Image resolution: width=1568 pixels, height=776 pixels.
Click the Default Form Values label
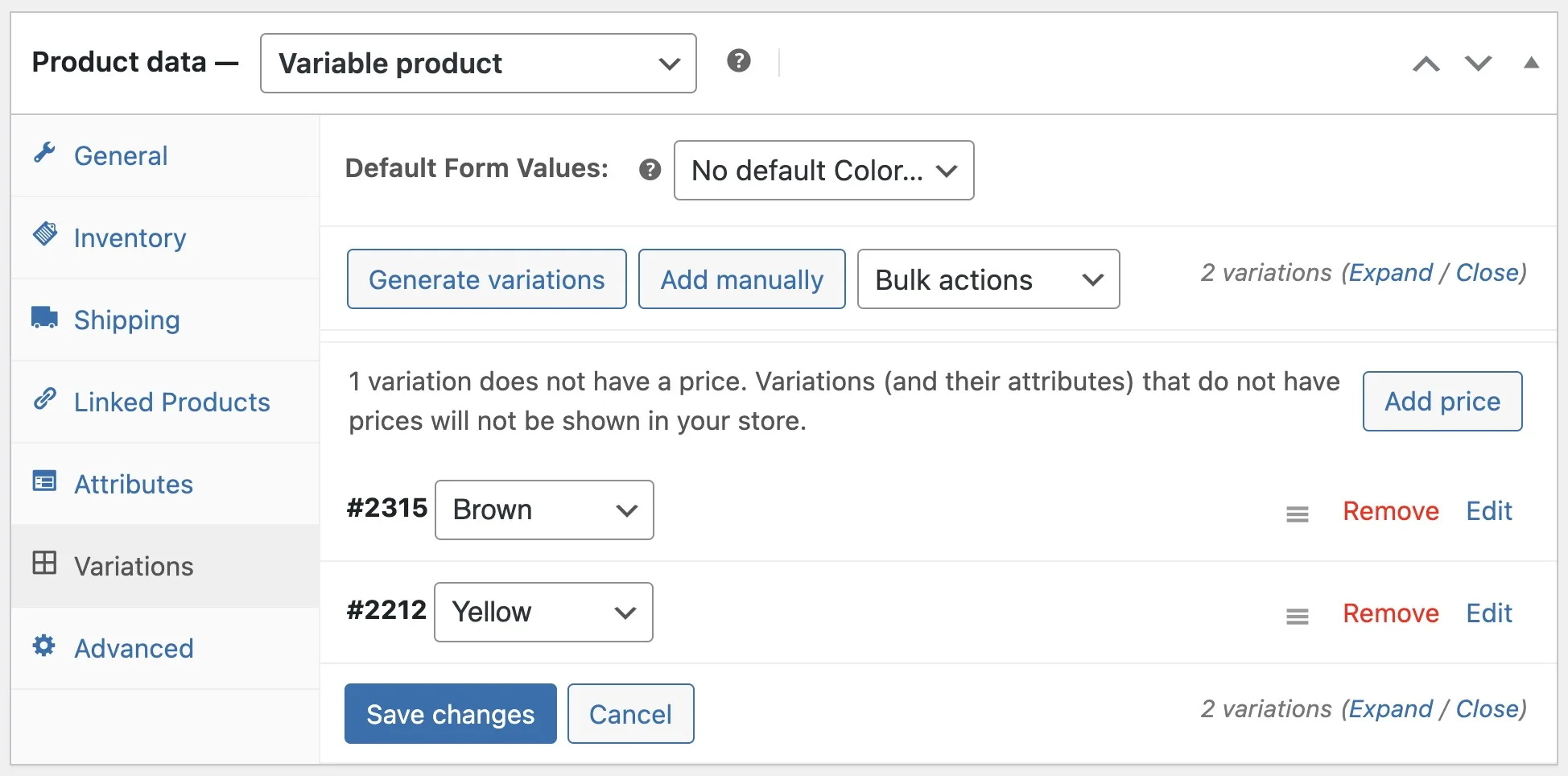477,168
